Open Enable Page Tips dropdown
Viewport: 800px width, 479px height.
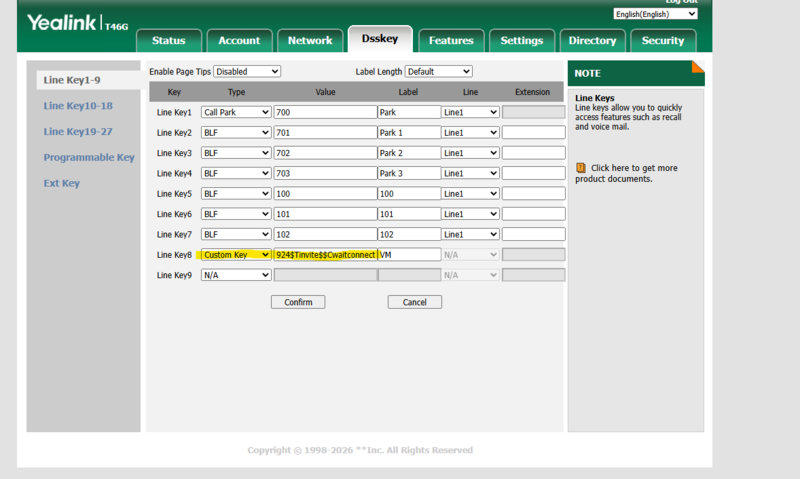pos(247,71)
